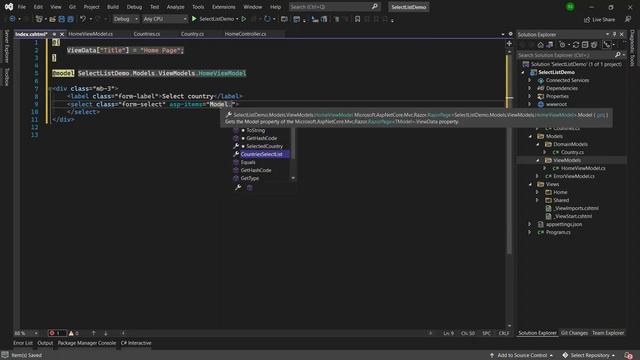
Task: Switch to Country.cs editor tab
Action: click(192, 34)
